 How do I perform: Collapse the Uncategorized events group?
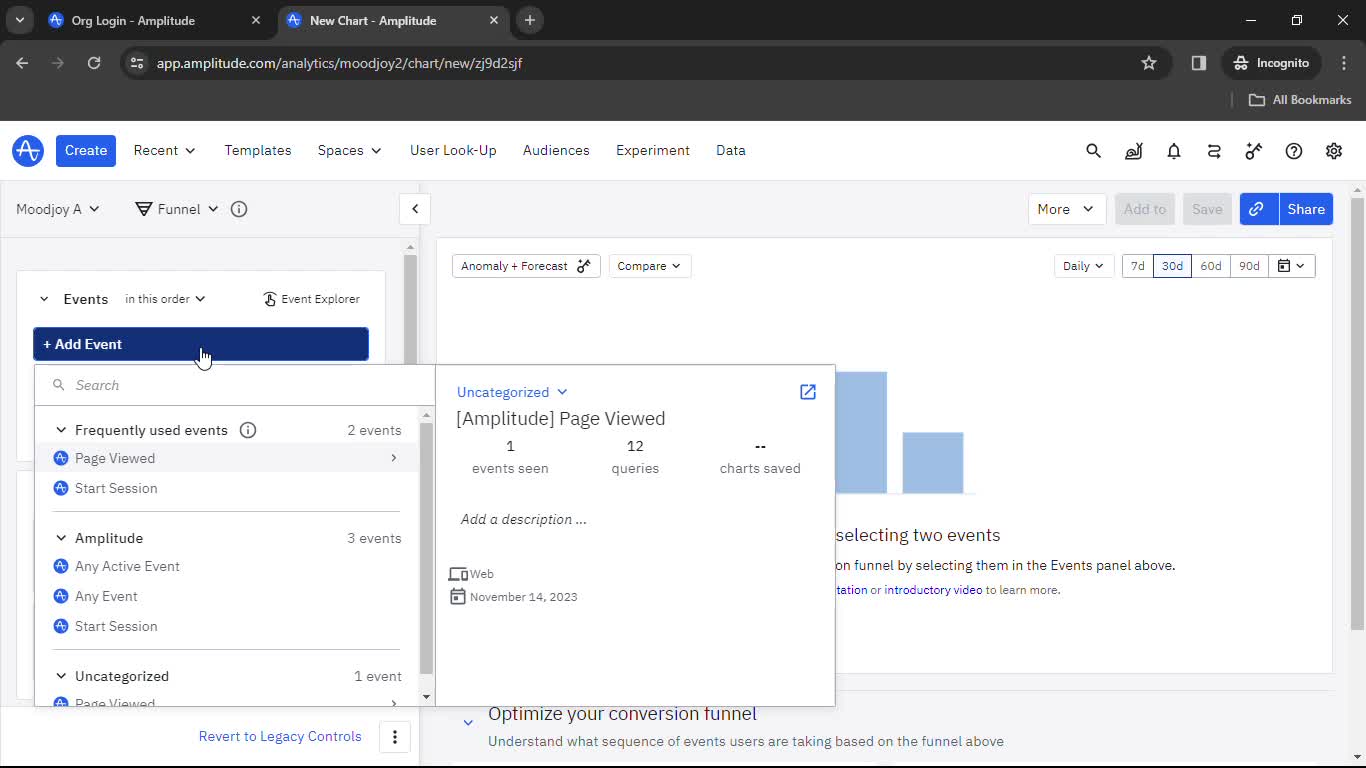pyautogui.click(x=61, y=676)
